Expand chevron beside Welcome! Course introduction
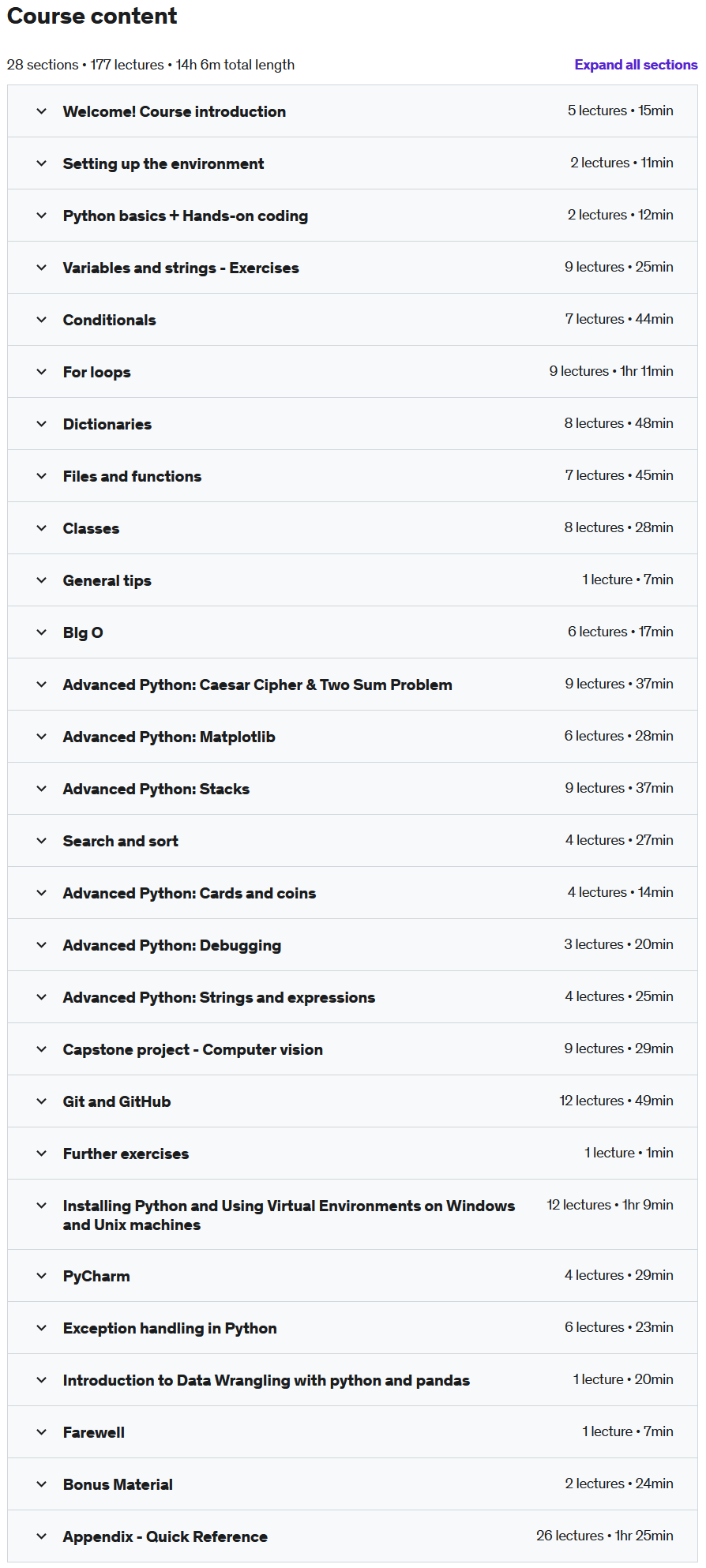 42,111
